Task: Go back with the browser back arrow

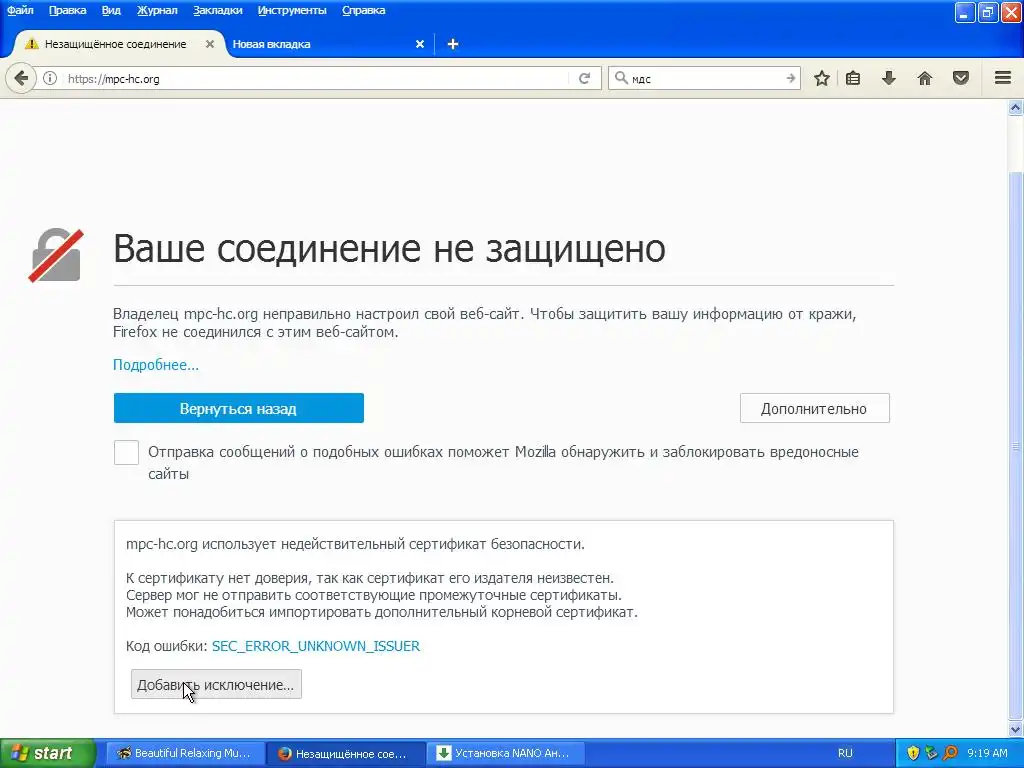Action: [21, 78]
